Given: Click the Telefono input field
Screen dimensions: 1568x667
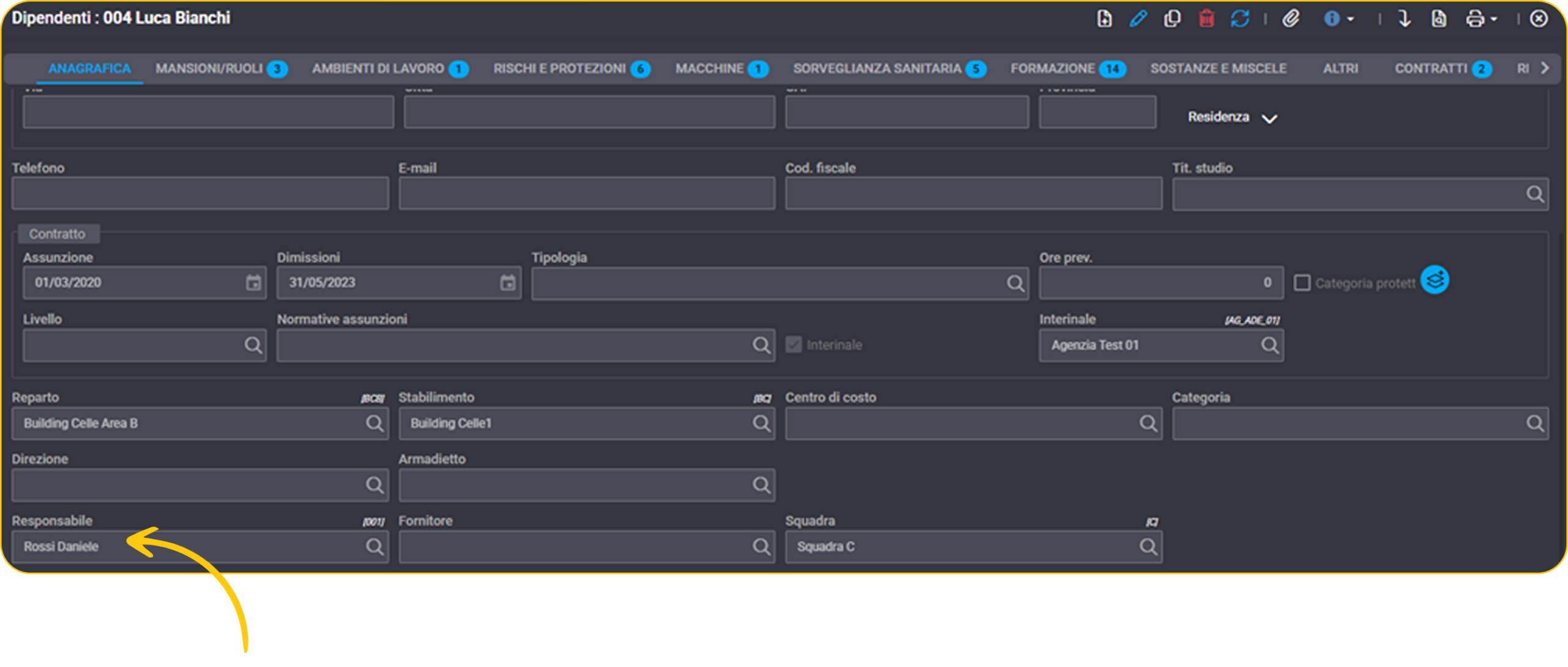Looking at the screenshot, I should (200, 194).
